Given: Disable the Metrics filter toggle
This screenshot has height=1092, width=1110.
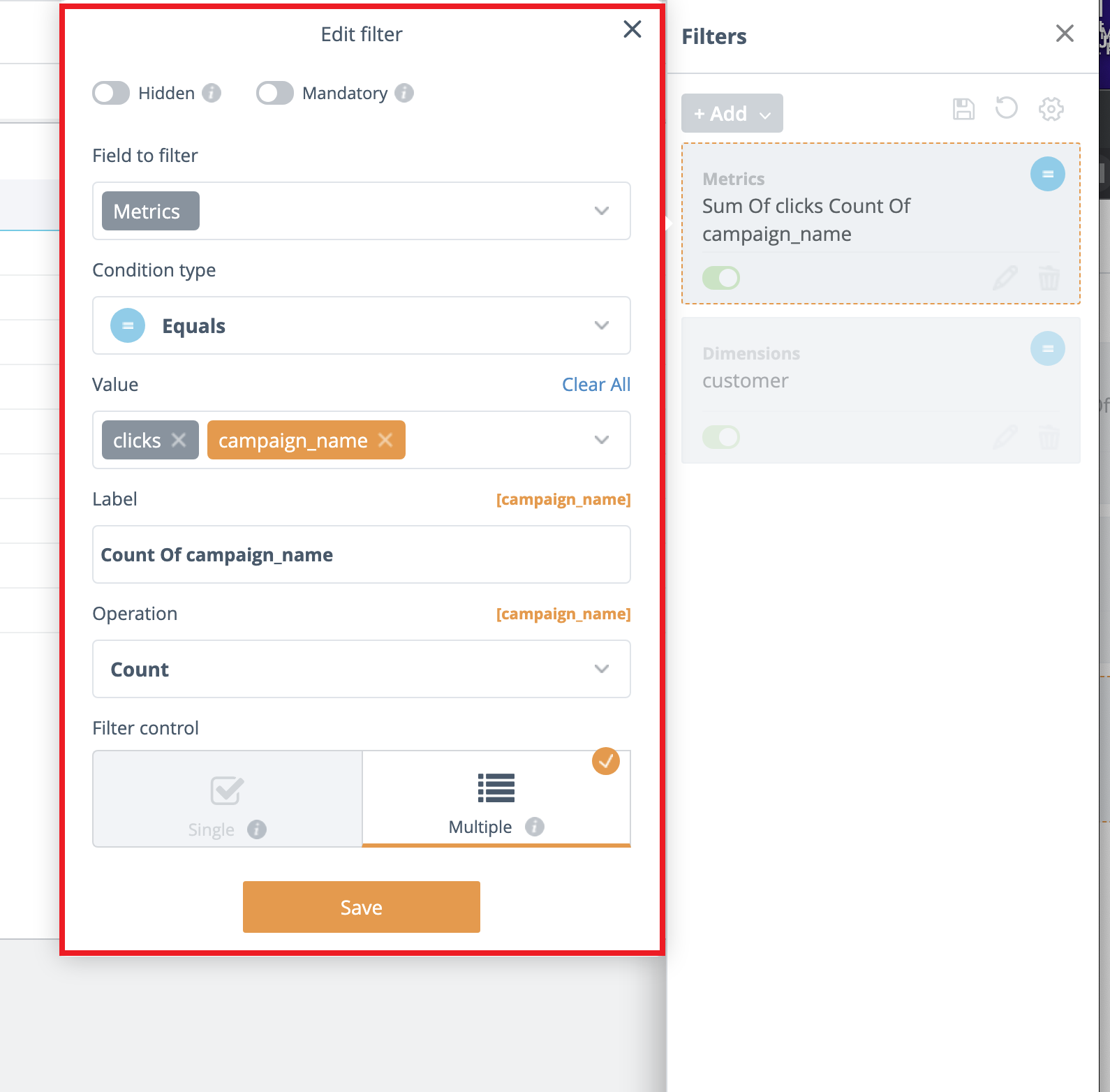Looking at the screenshot, I should [x=721, y=278].
